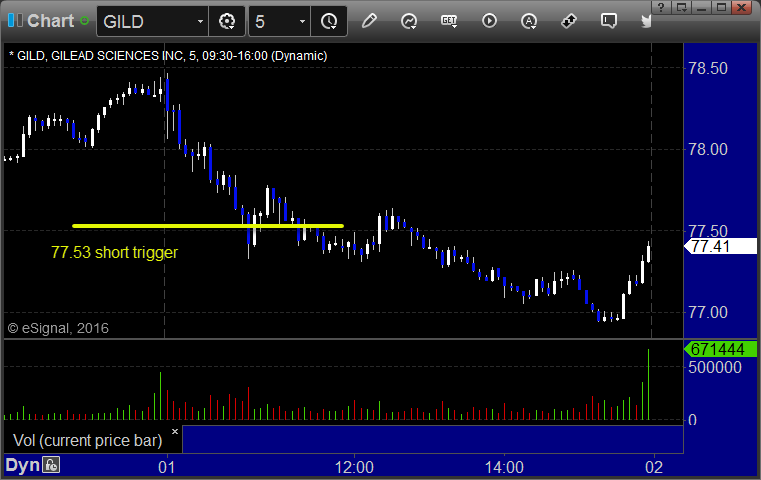
Task: Open the circled-A alerts icon
Action: (x=529, y=21)
